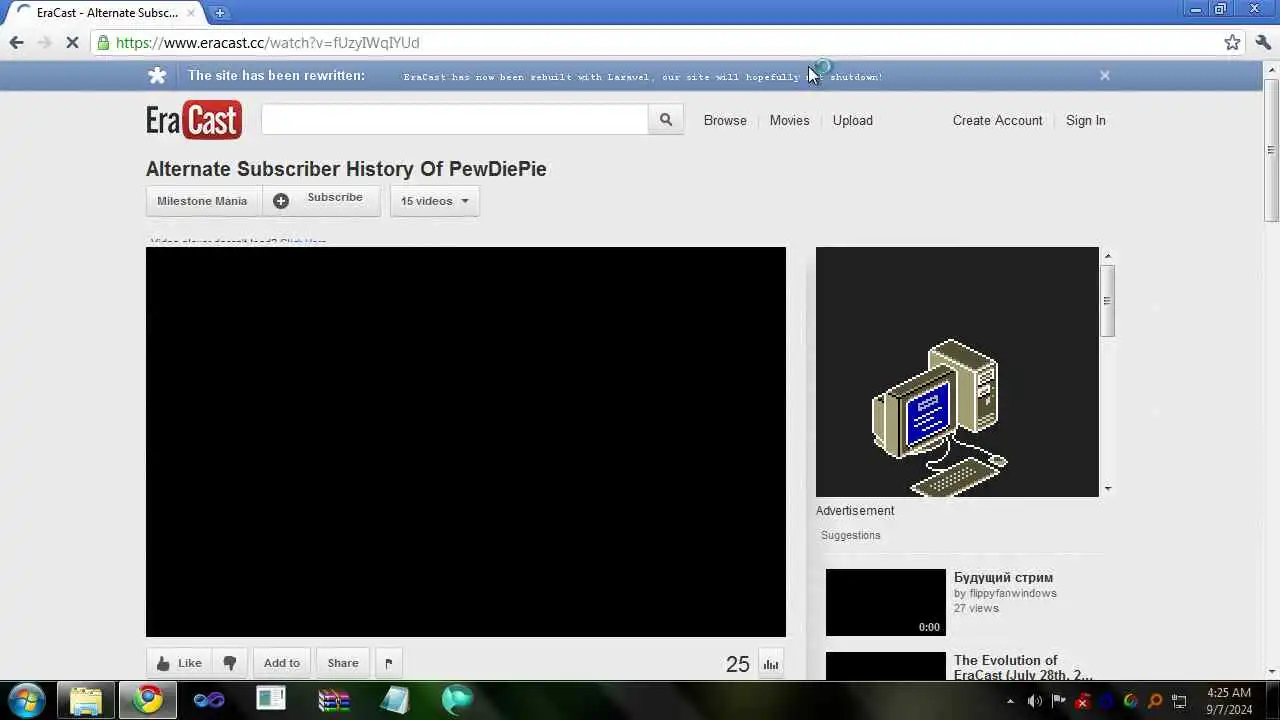Open the Chrome wrench settings menu
This screenshot has width=1280, height=720.
1263,42
